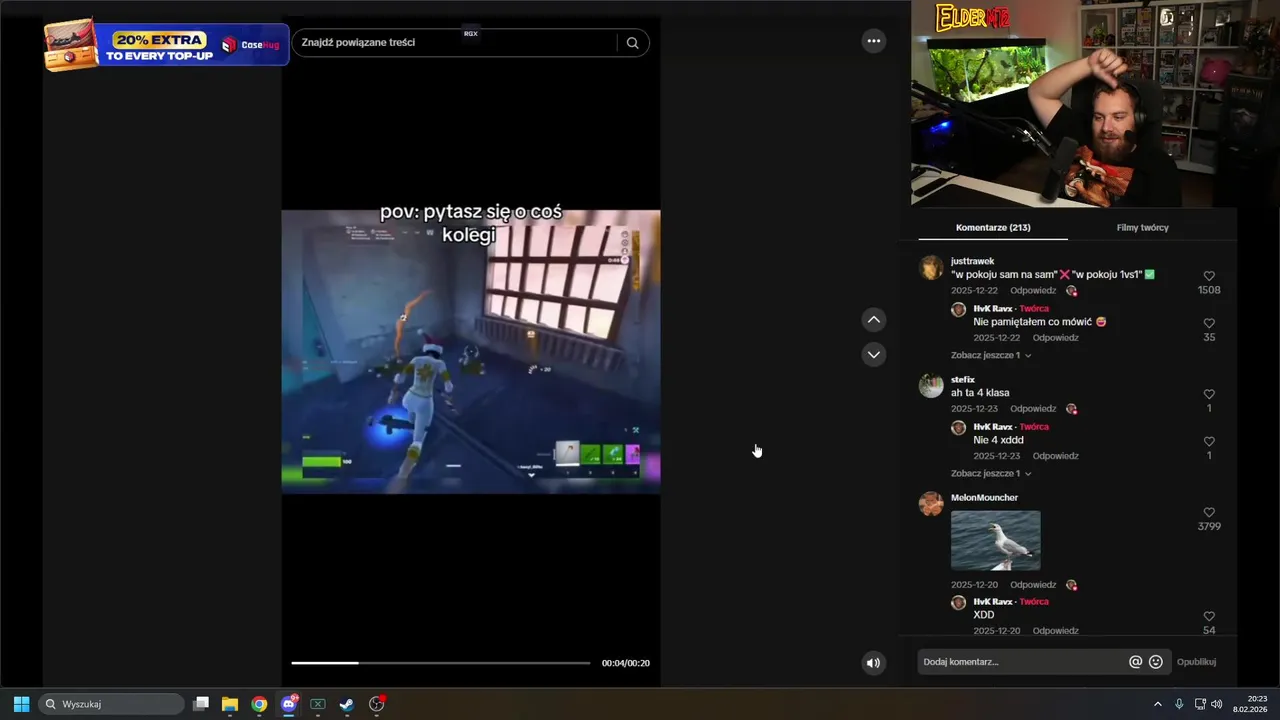
Task: Open MelonMouncher's profile avatar
Action: pyautogui.click(x=931, y=504)
